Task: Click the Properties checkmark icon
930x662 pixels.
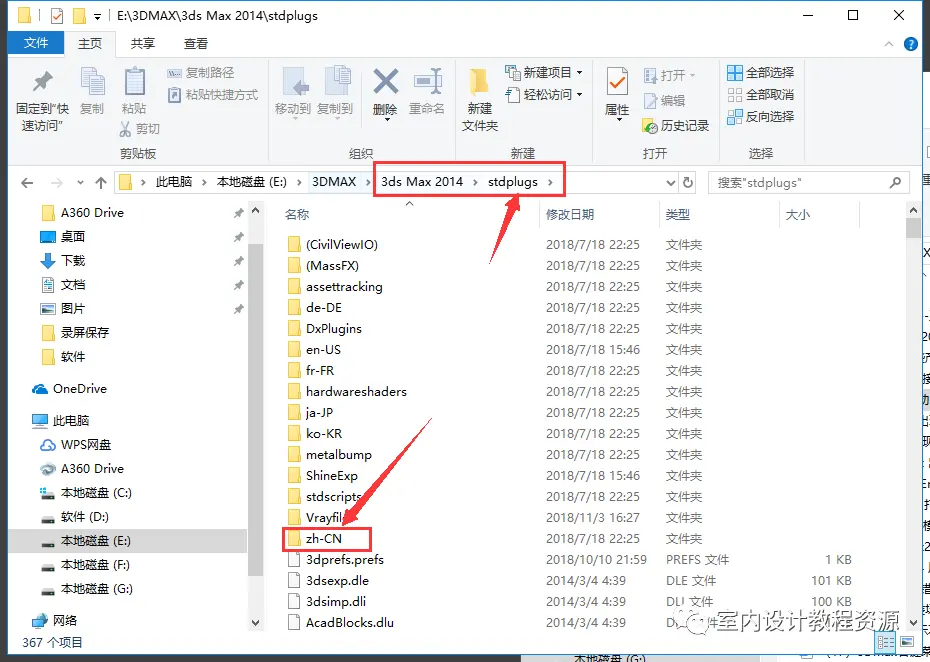Action: click(x=617, y=82)
